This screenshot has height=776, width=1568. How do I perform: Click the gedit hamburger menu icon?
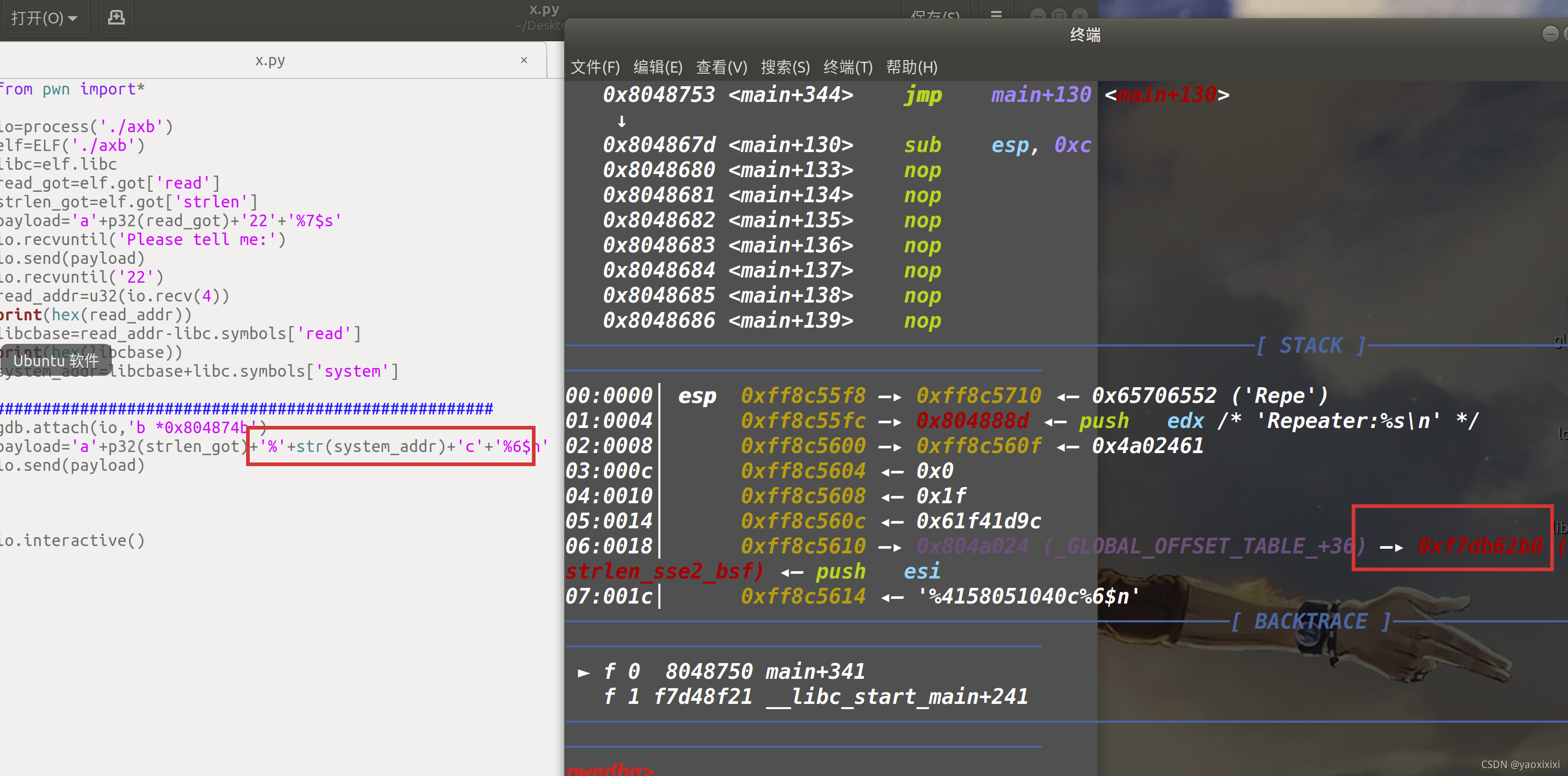coord(996,14)
